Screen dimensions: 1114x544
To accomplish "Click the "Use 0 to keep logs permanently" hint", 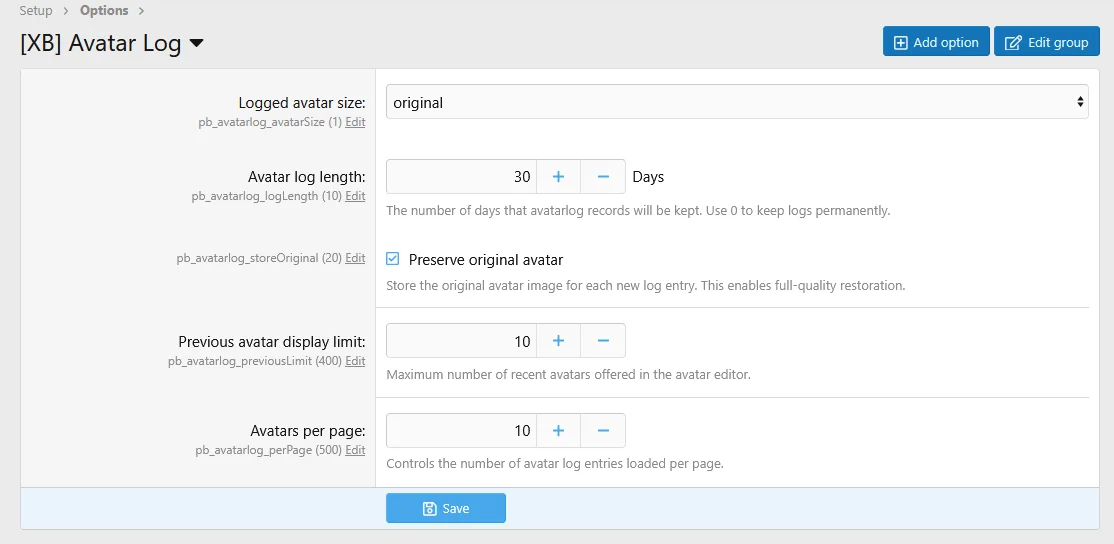I will [x=798, y=211].
